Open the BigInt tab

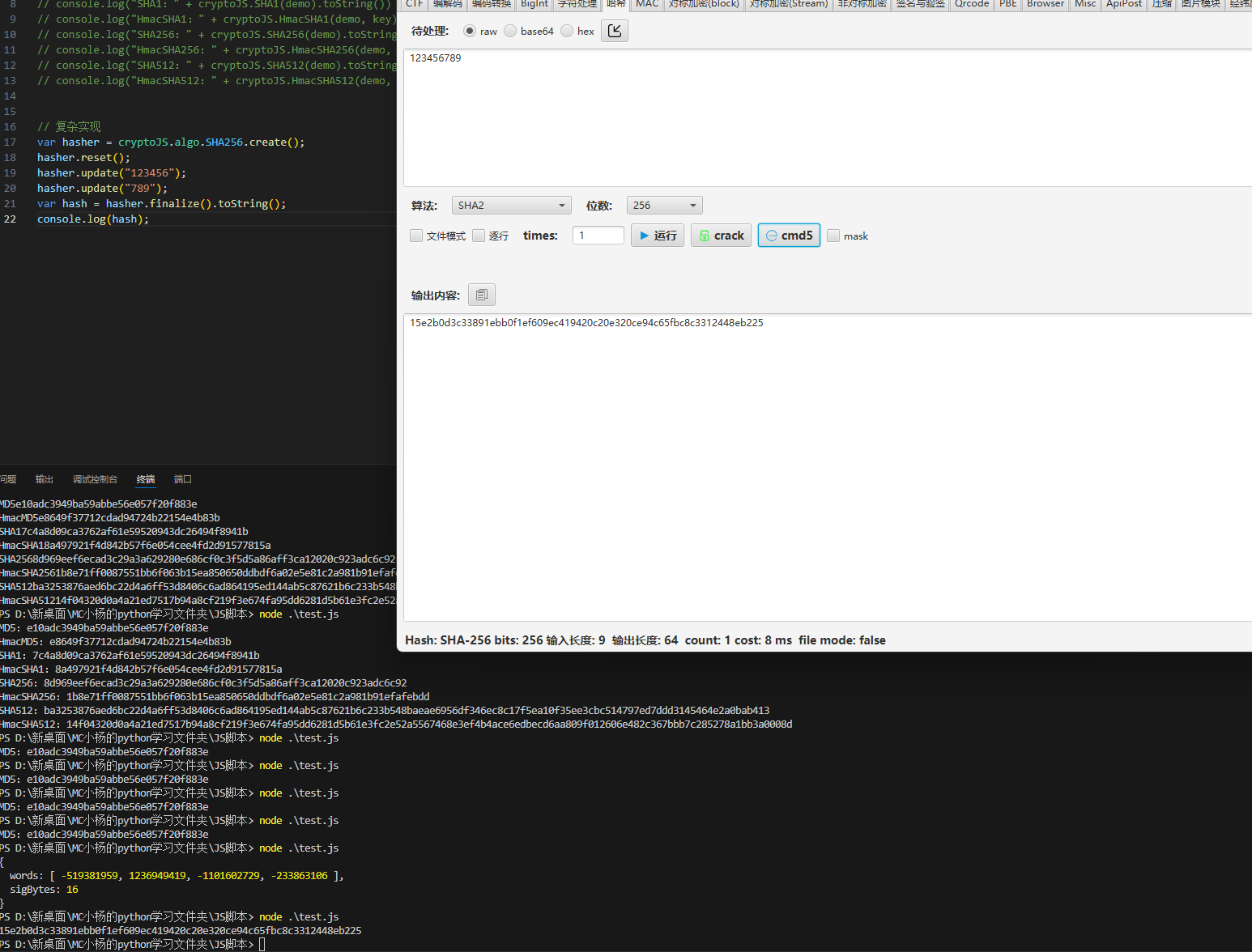click(534, 4)
